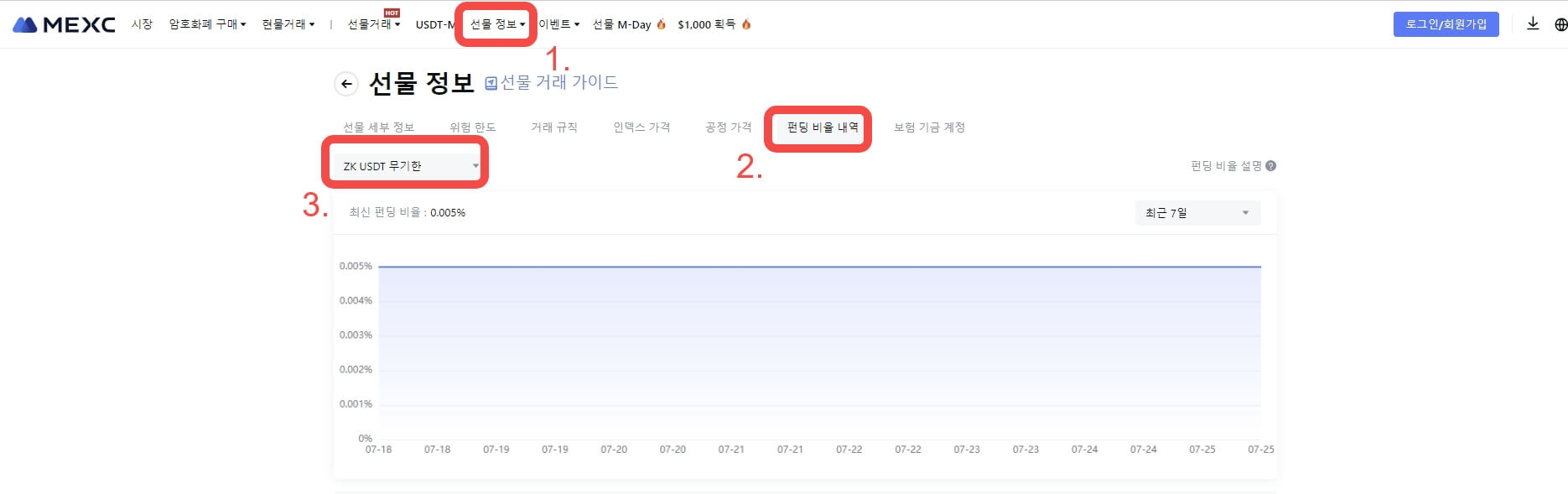Image resolution: width=1568 pixels, height=494 pixels.
Task: Open the globe language selector
Action: tap(1560, 24)
